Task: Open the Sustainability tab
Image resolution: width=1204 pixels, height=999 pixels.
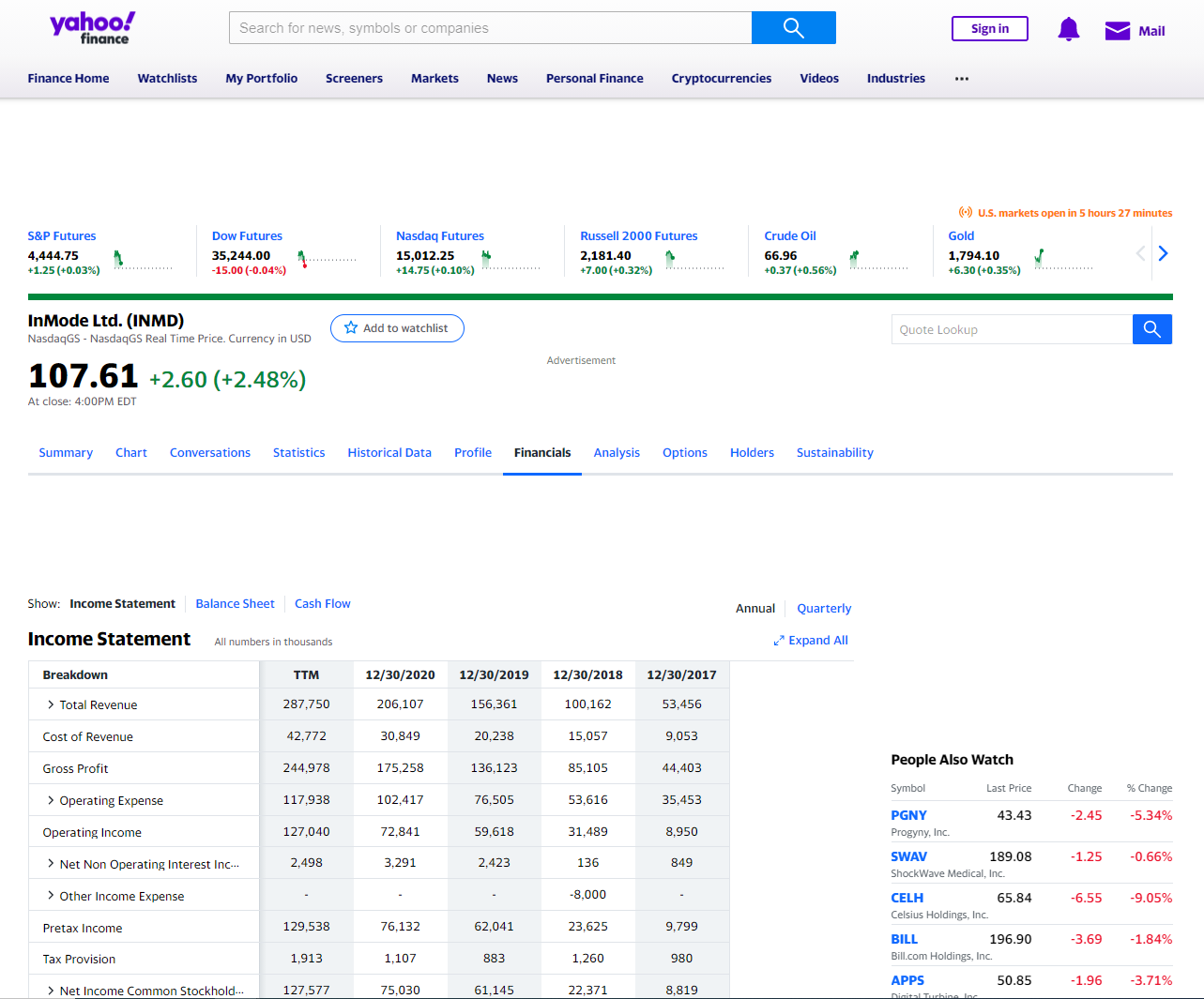Action: tap(835, 453)
